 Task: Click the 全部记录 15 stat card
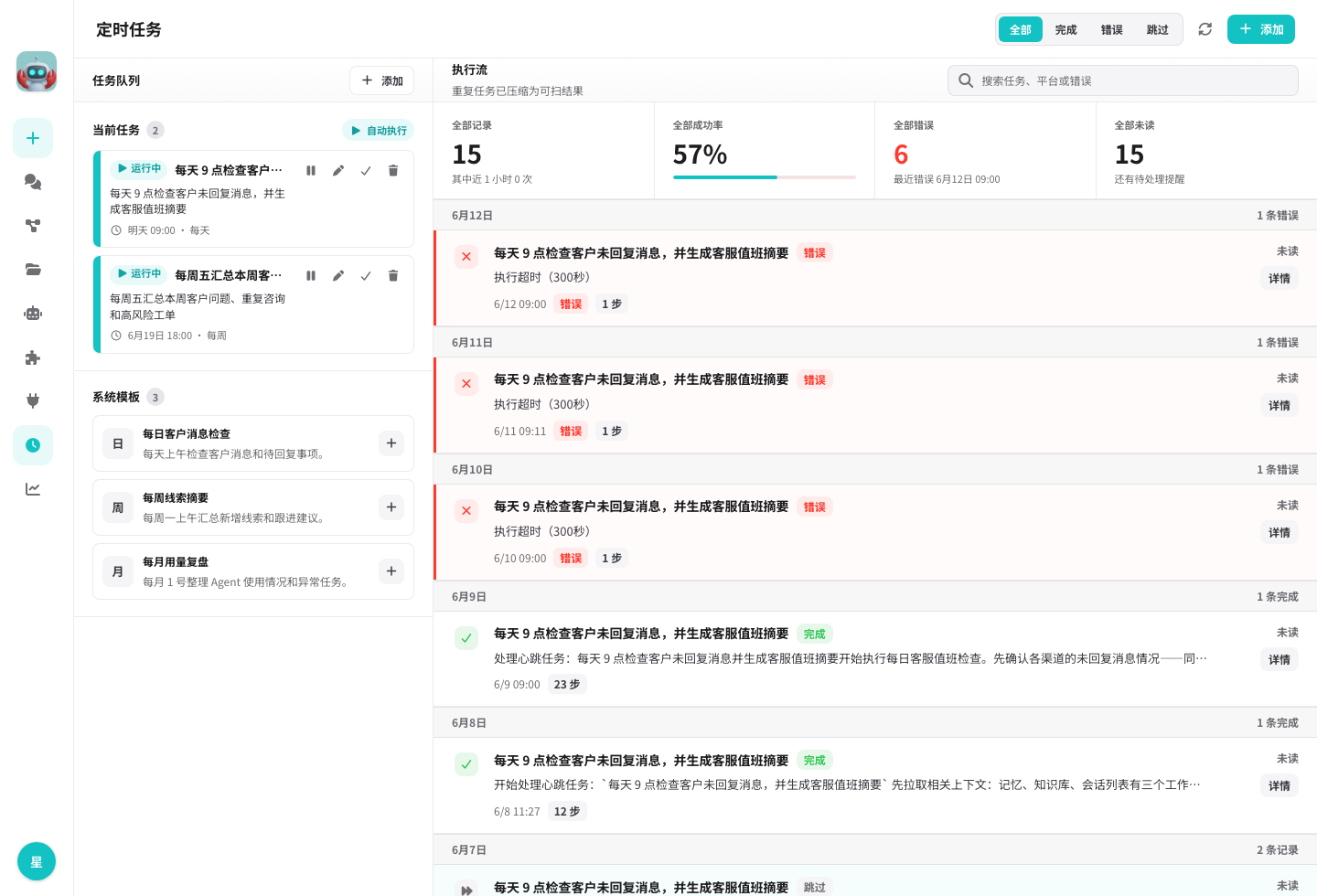(x=544, y=151)
